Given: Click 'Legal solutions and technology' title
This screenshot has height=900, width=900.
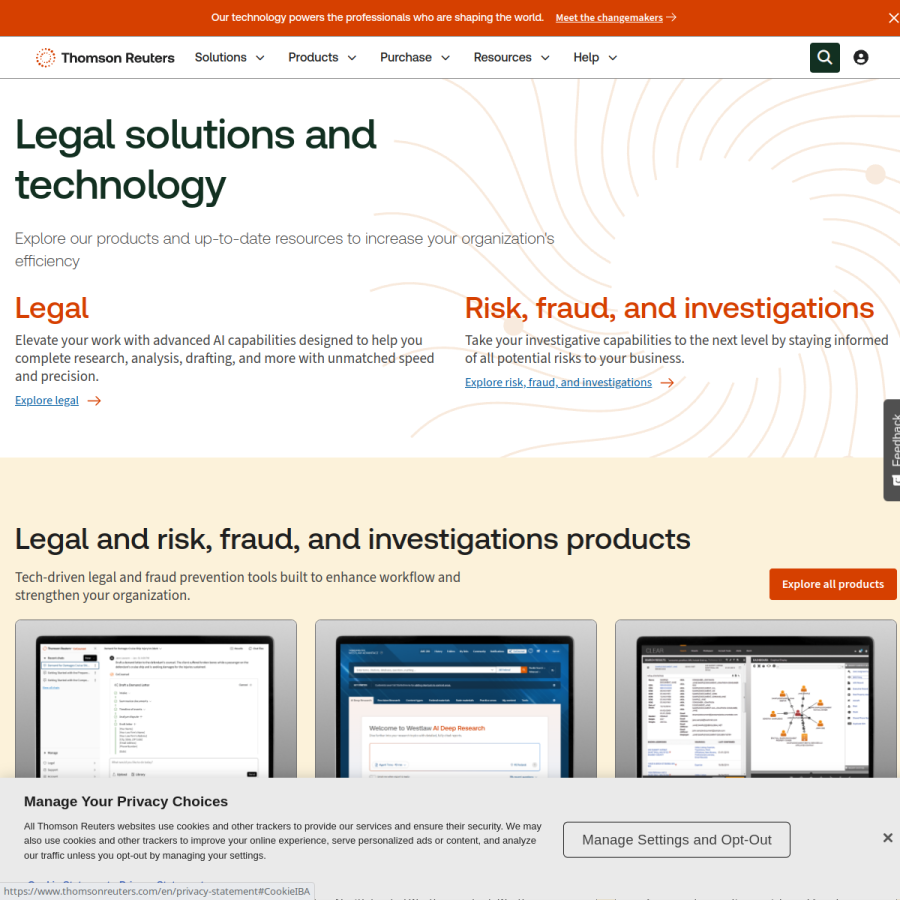Looking at the screenshot, I should tap(195, 160).
